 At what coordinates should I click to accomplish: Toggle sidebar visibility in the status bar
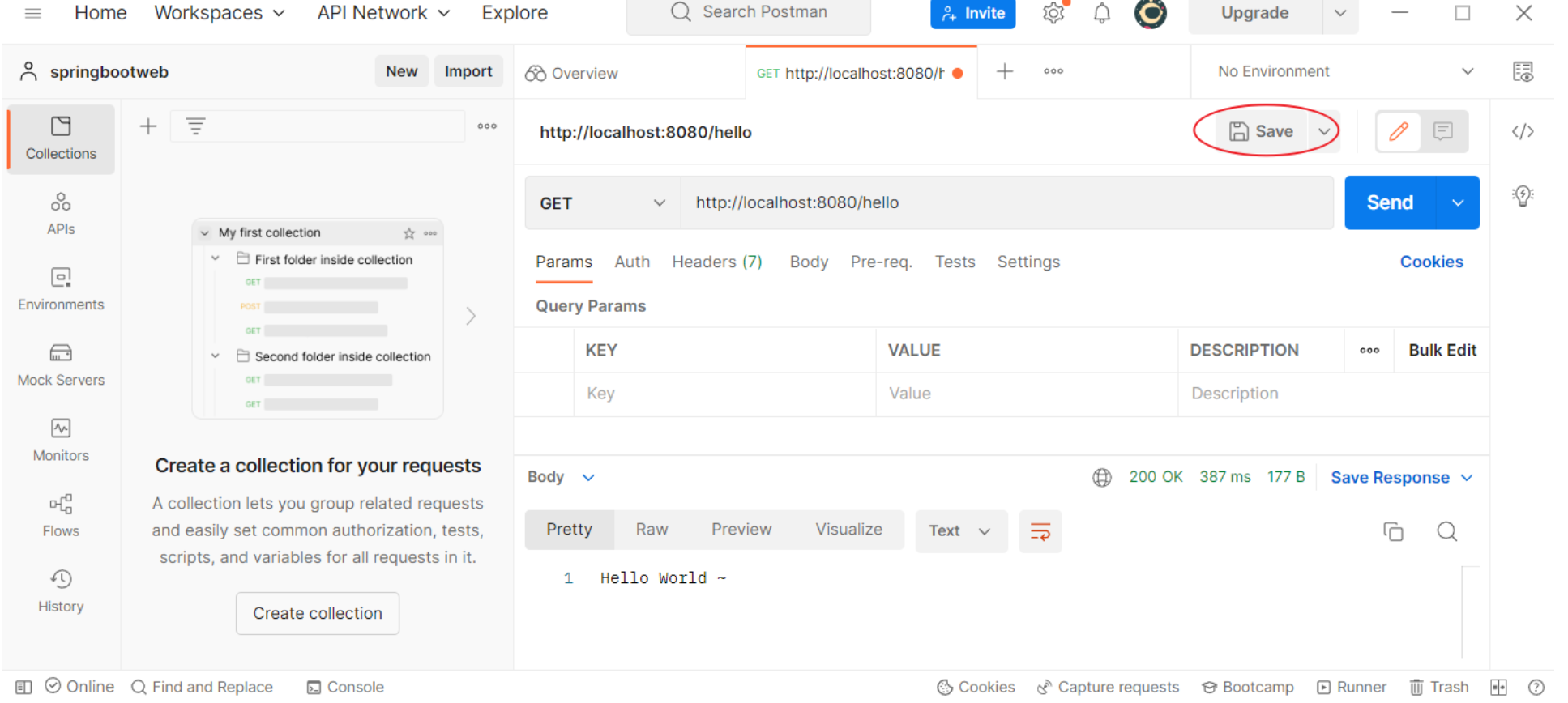coord(23,687)
